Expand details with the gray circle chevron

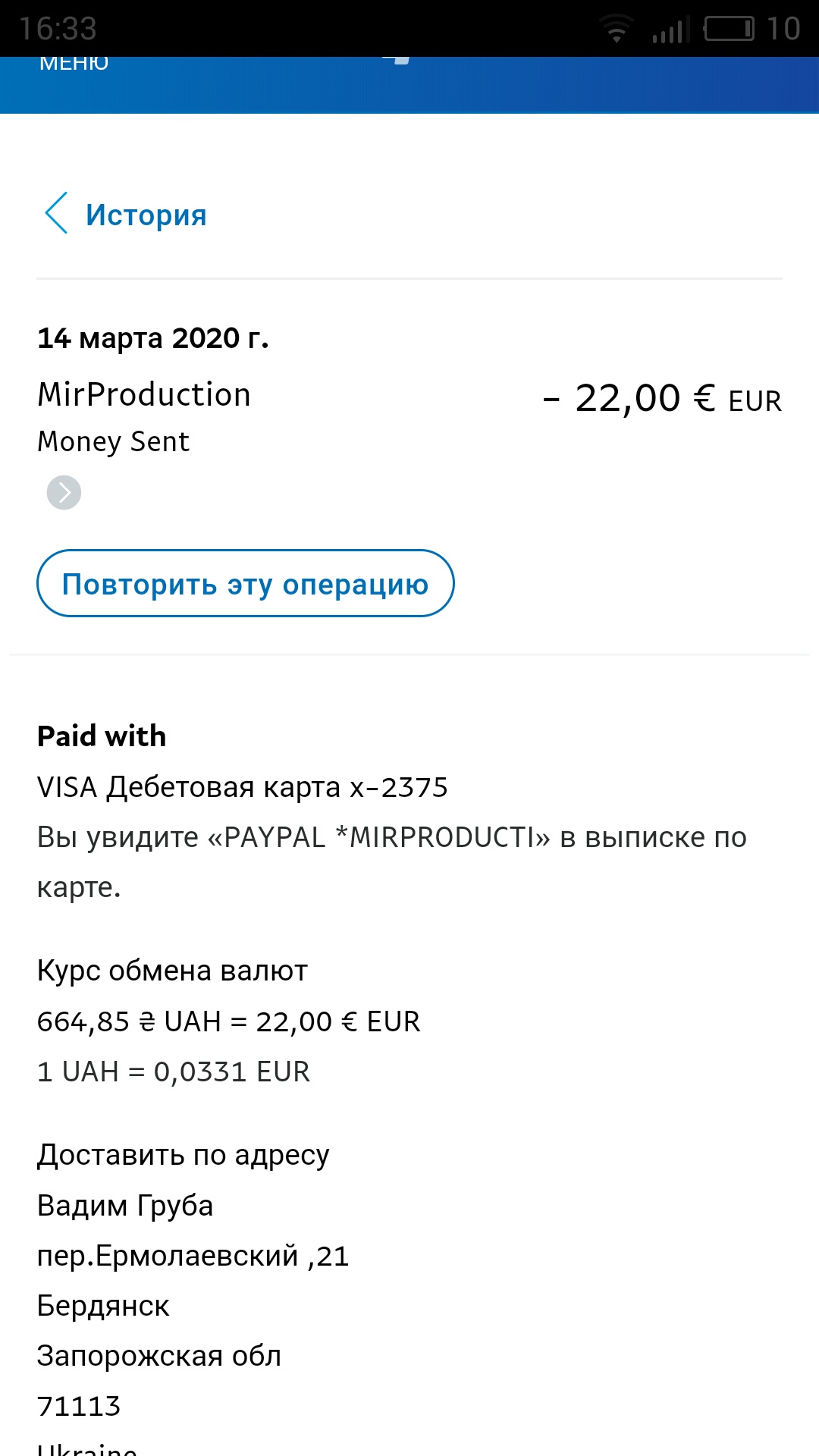click(x=64, y=493)
